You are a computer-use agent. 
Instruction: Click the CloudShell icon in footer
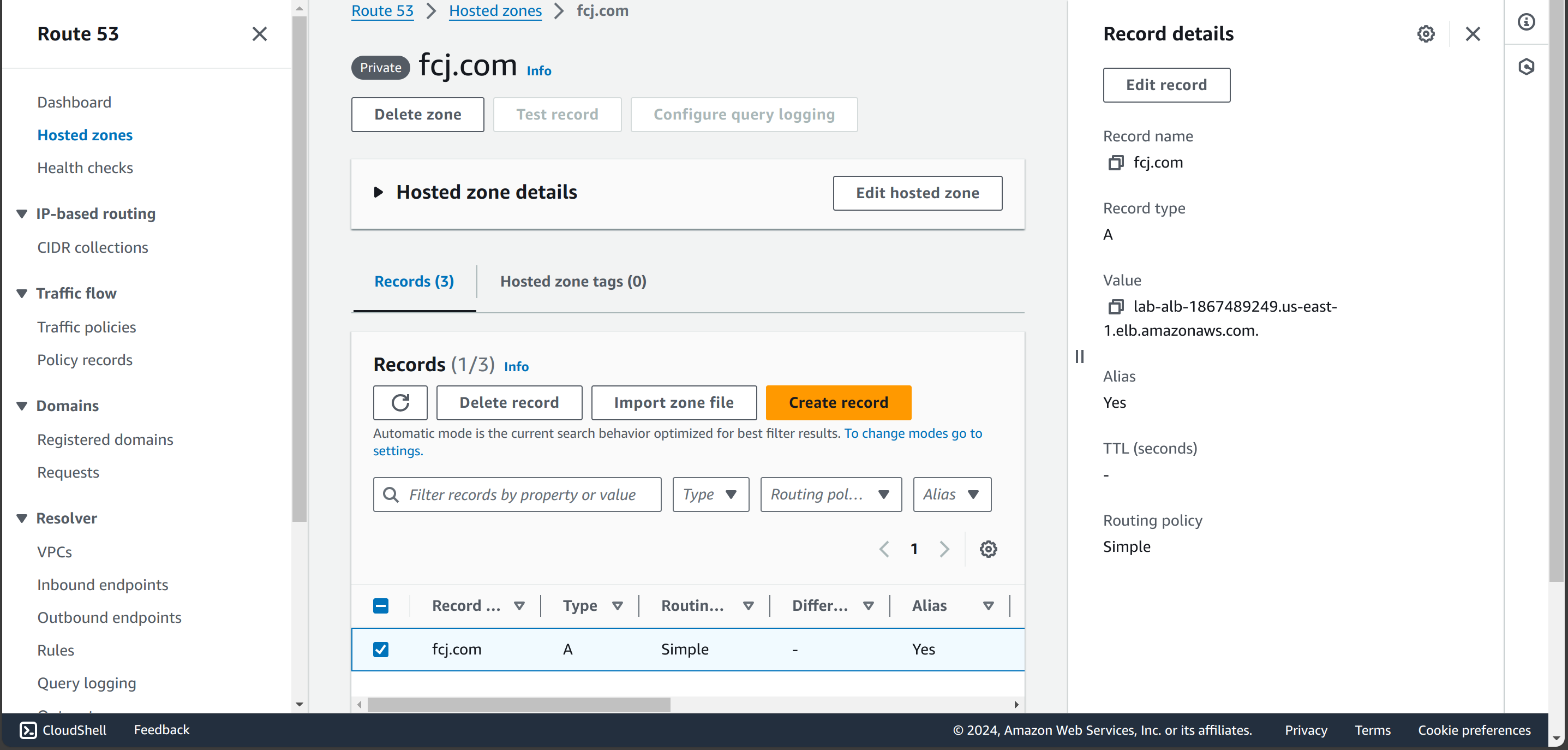(x=28, y=730)
